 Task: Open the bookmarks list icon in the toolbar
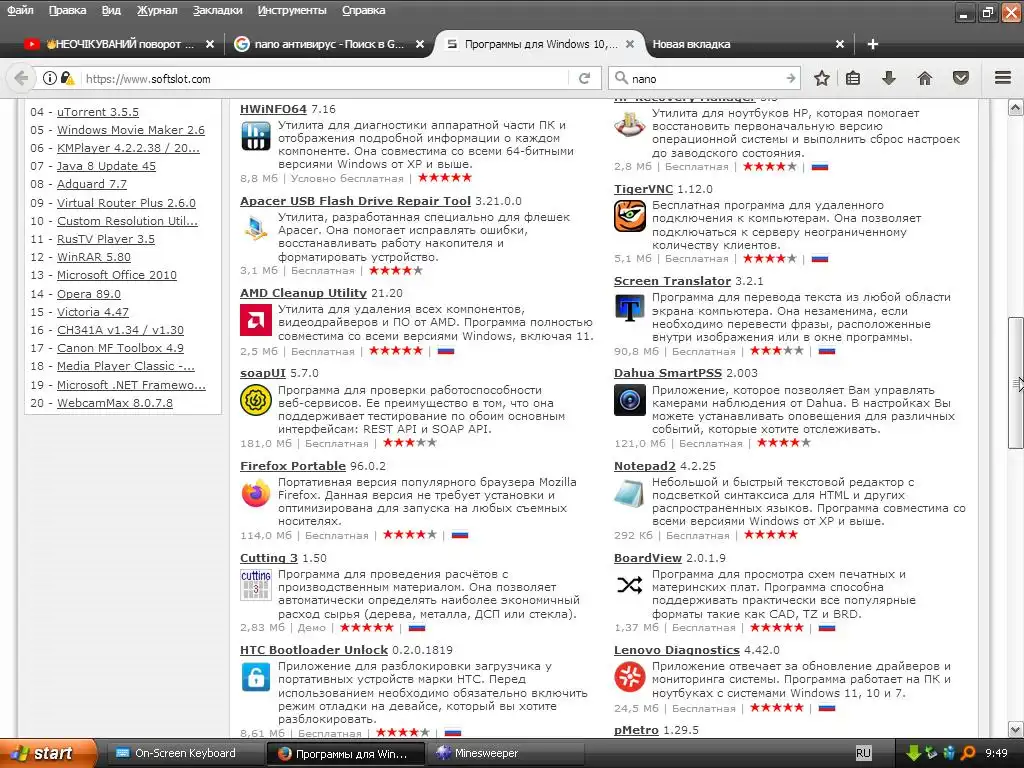tap(853, 78)
